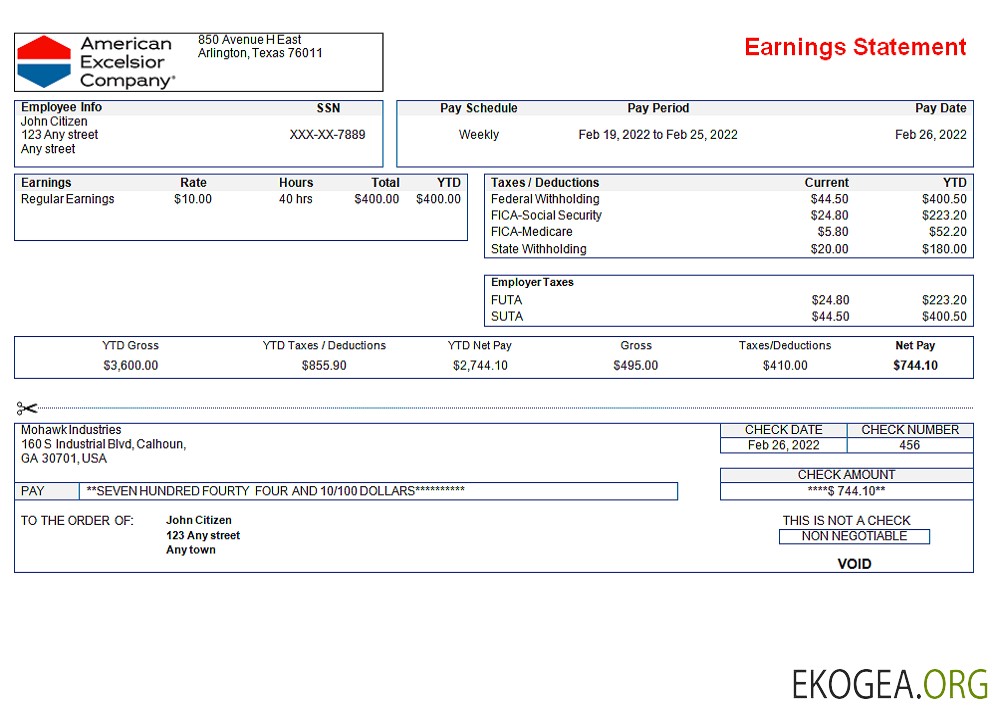Click the check amount field showing $744.10
Viewport: 1000px width, 720px height.
[x=846, y=492]
